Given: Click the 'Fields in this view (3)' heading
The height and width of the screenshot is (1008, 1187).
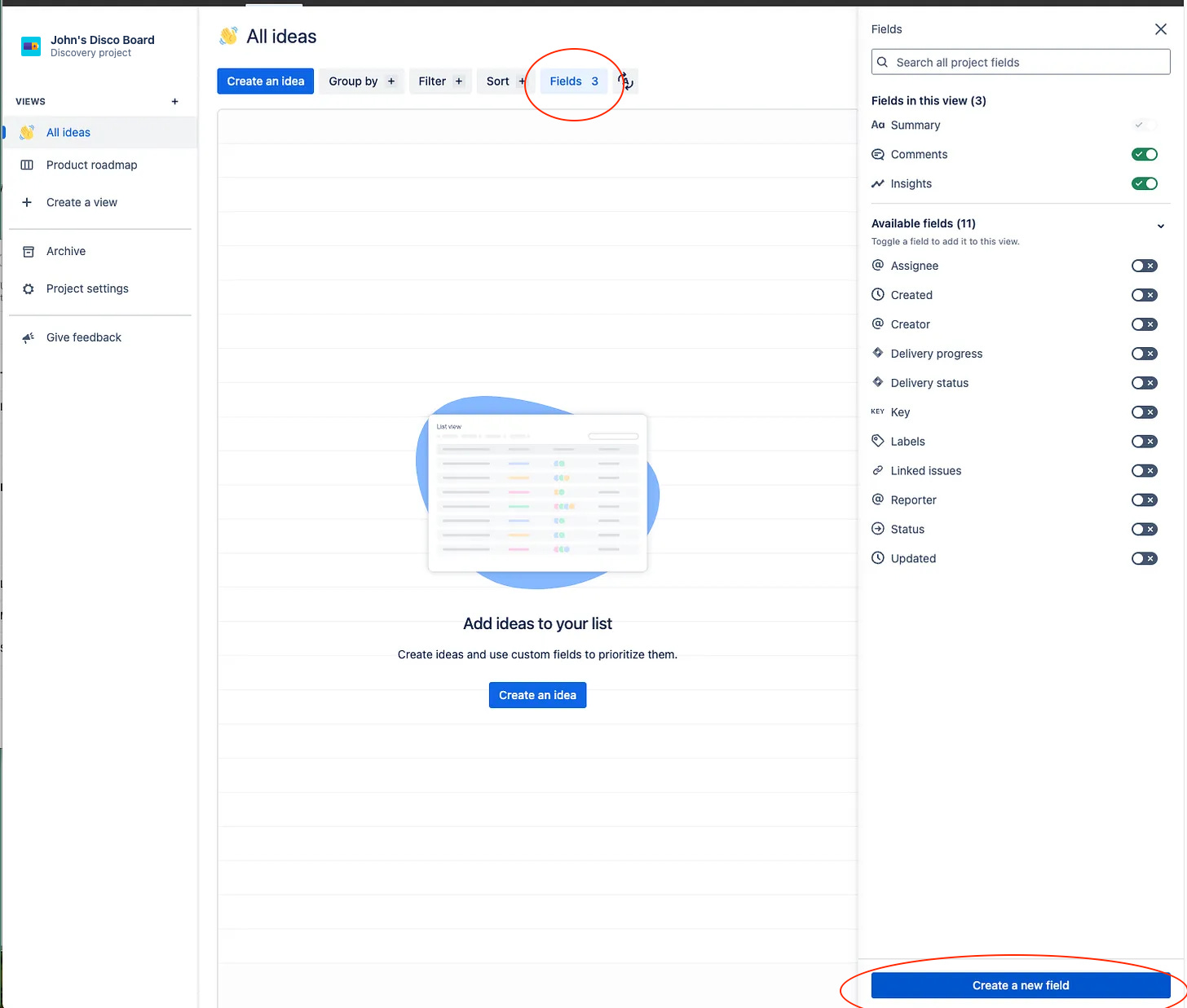Looking at the screenshot, I should point(929,101).
